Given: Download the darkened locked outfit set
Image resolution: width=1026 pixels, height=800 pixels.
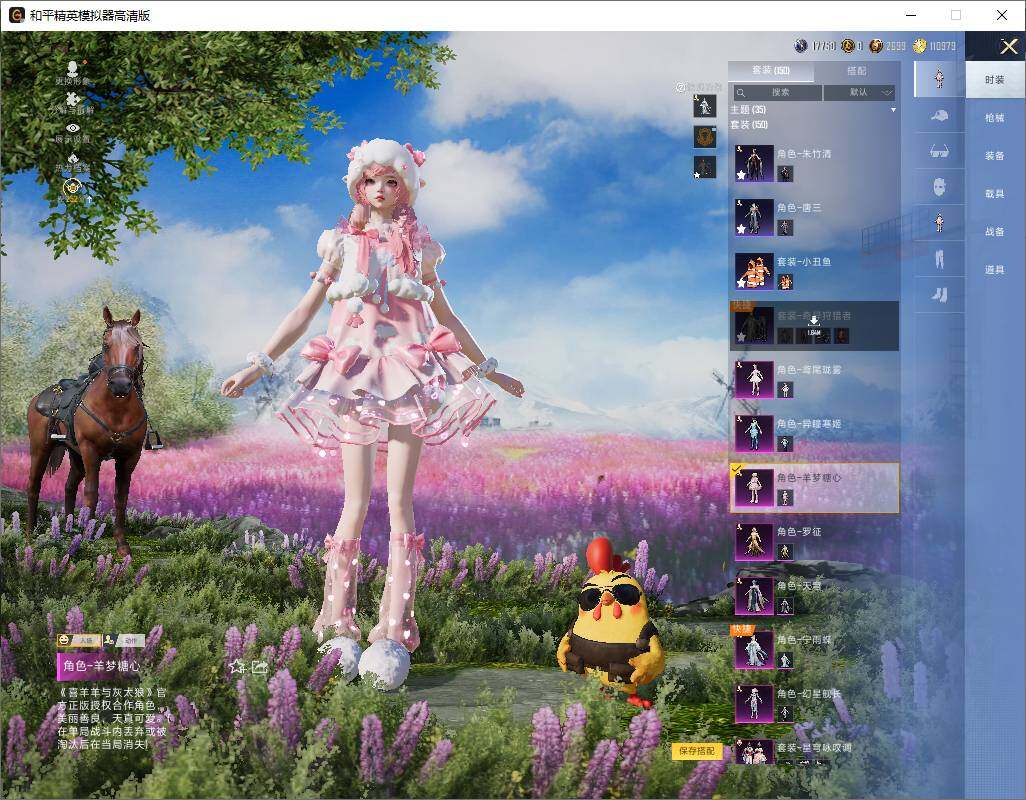Looking at the screenshot, I should [x=814, y=325].
